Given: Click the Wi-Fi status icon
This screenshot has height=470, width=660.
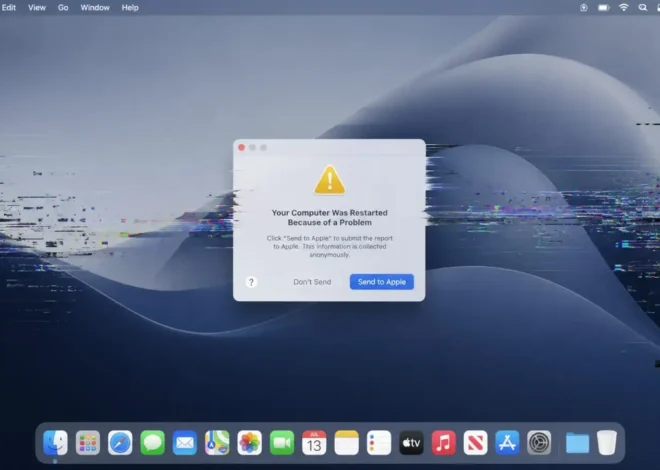Looking at the screenshot, I should pyautogui.click(x=623, y=7).
